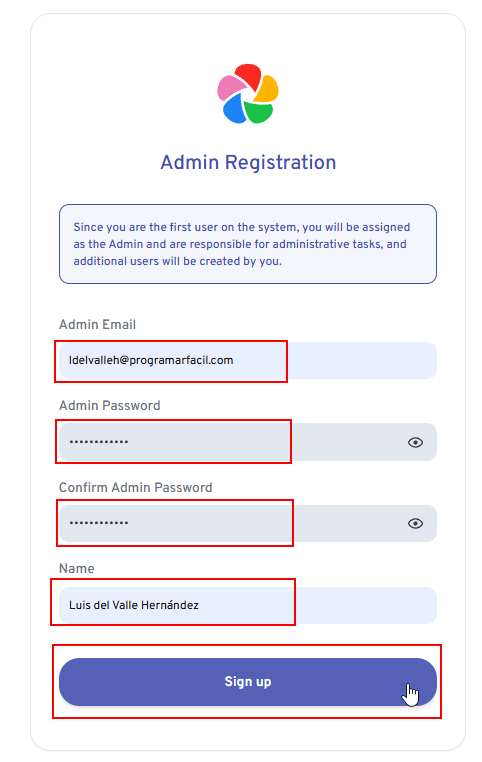
Task: Click the green petal of the logo
Action: click(x=258, y=112)
